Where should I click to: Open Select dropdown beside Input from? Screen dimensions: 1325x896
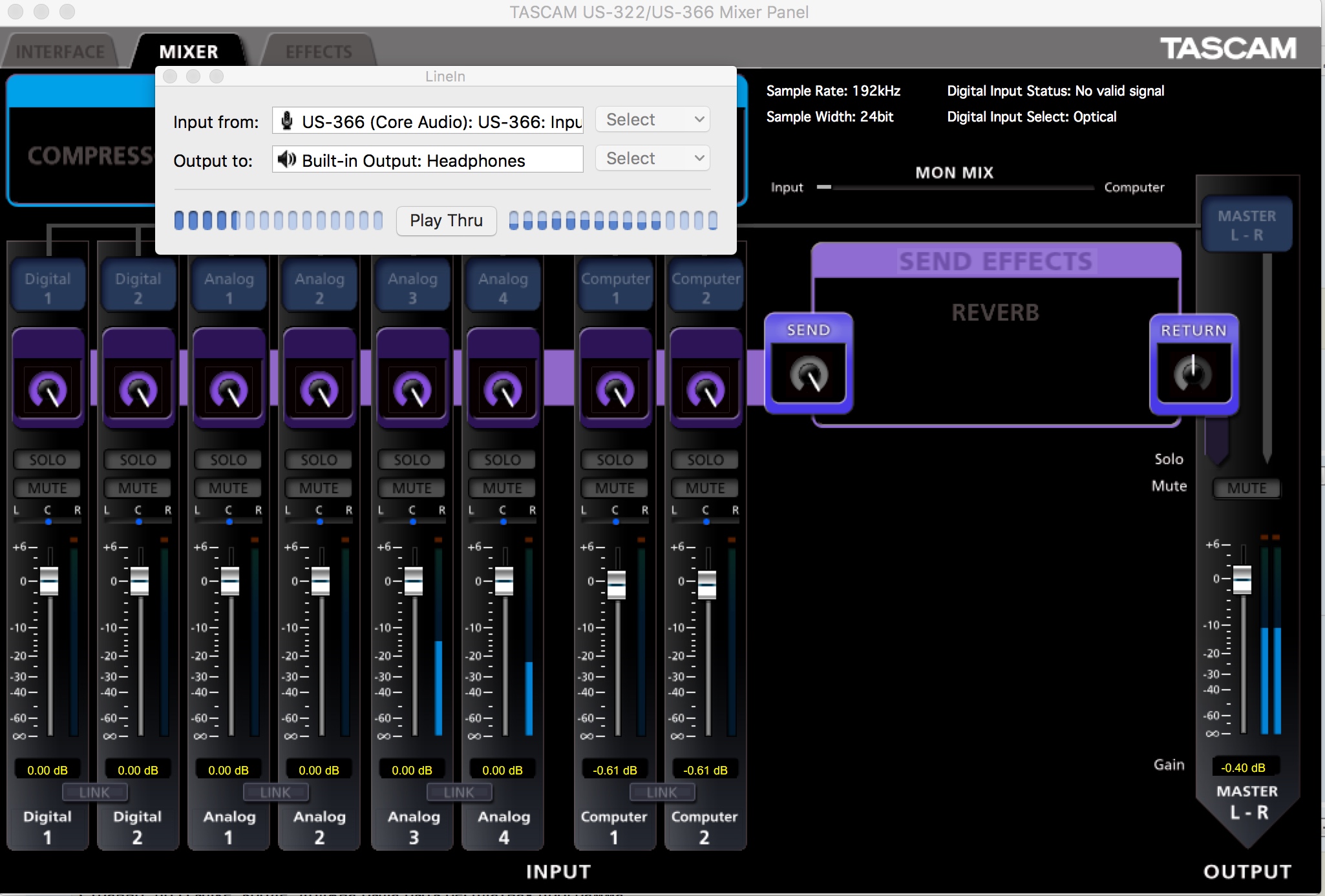pyautogui.click(x=653, y=120)
